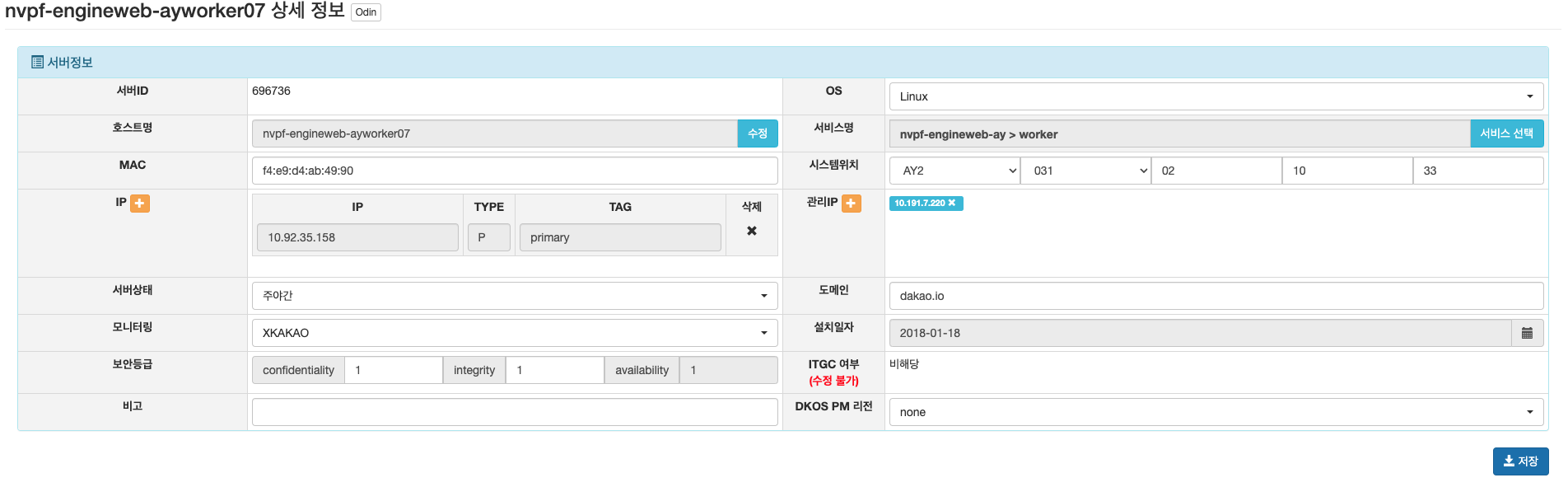
Task: Click the 비해당 ITGC value text
Action: (904, 364)
